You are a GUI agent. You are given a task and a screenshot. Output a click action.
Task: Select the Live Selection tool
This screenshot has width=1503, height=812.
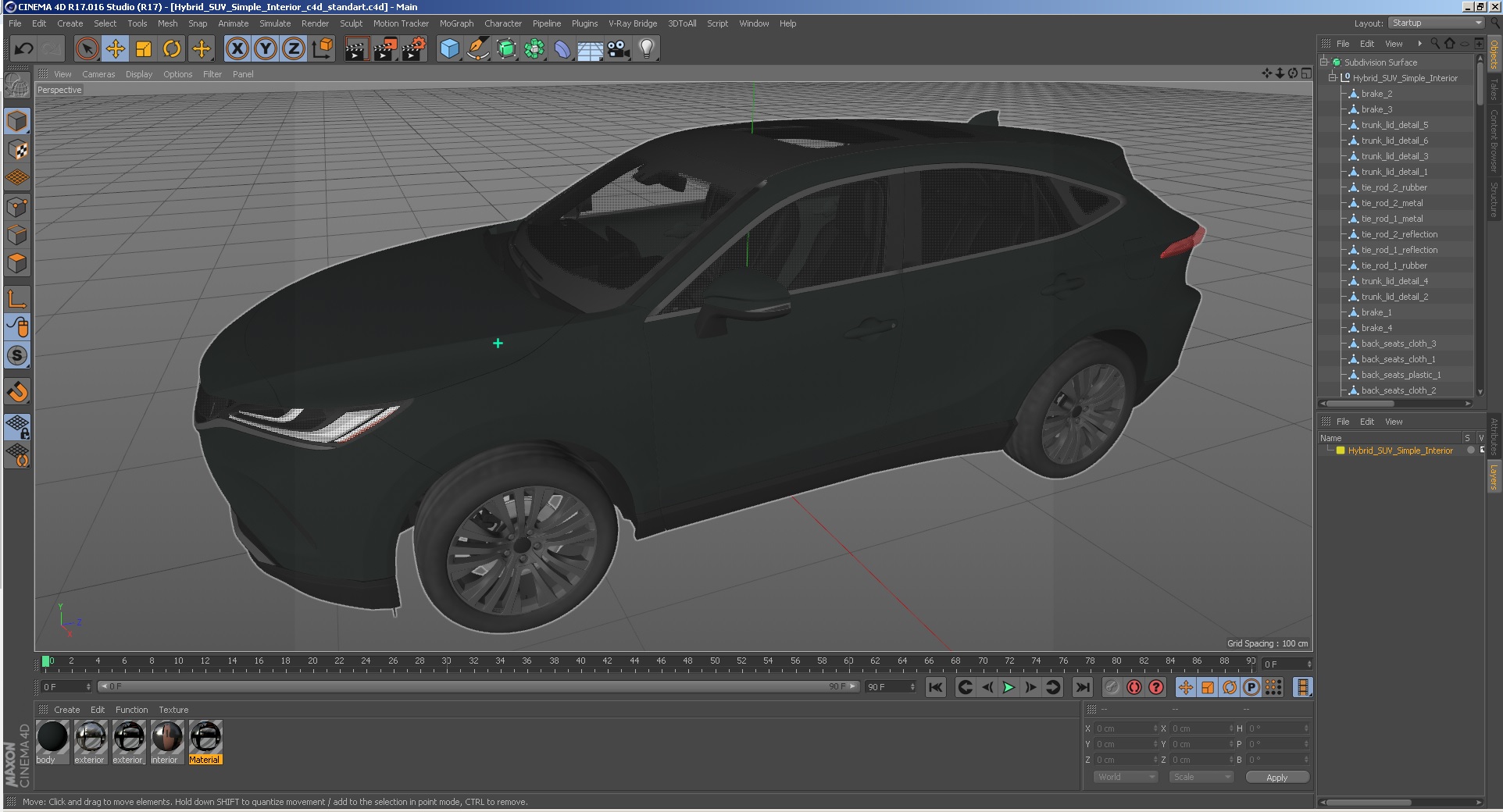coord(87,49)
